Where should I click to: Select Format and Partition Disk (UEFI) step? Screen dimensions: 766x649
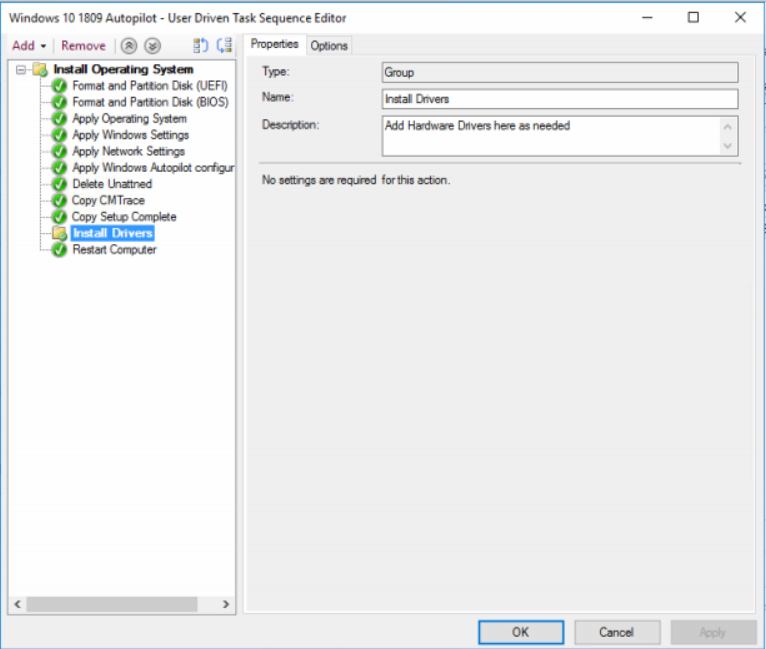tap(150, 86)
